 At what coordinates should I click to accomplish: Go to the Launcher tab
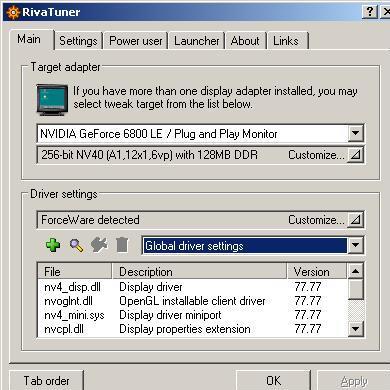197,41
